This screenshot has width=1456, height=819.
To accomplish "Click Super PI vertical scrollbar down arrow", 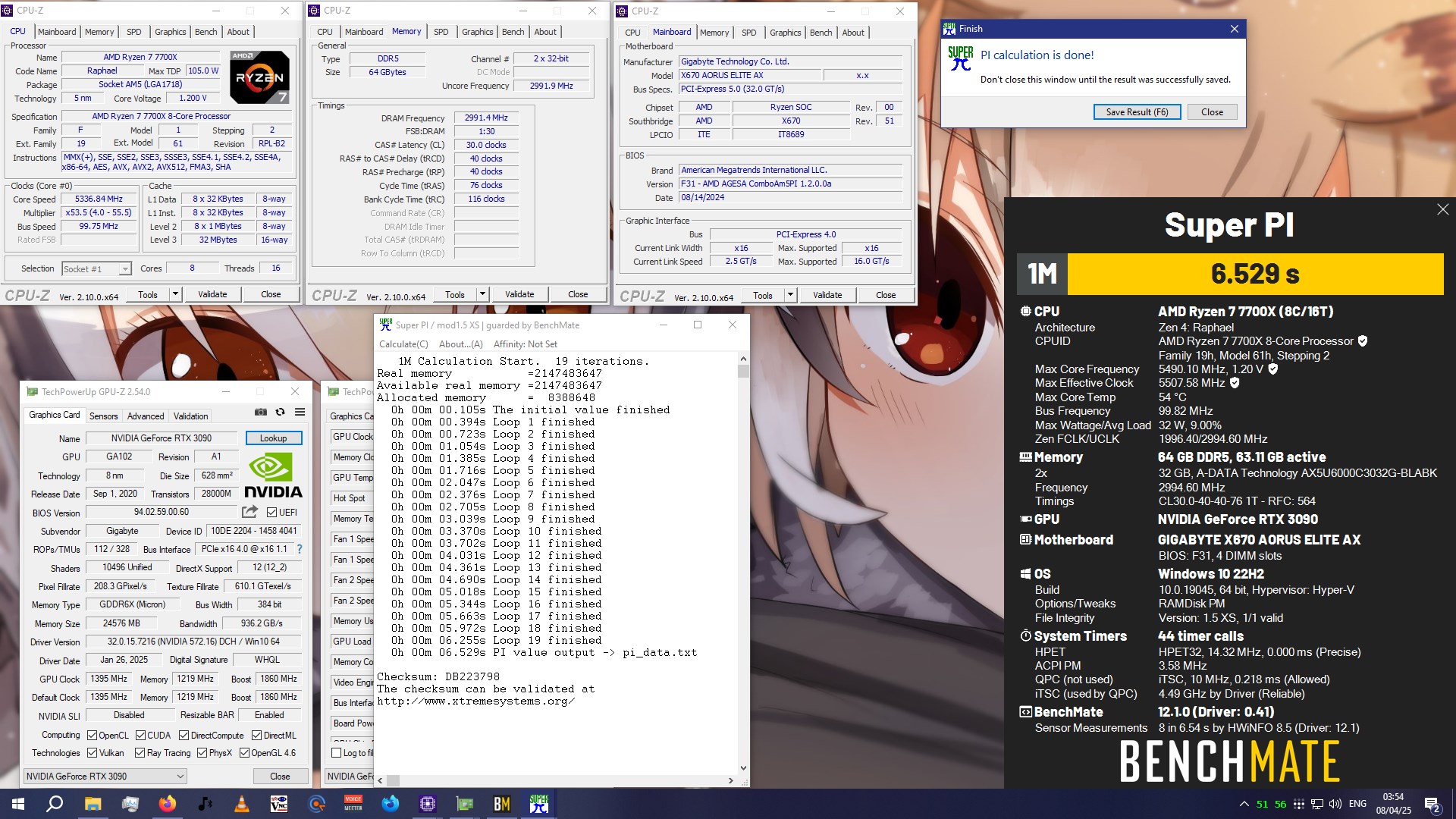I will (742, 767).
